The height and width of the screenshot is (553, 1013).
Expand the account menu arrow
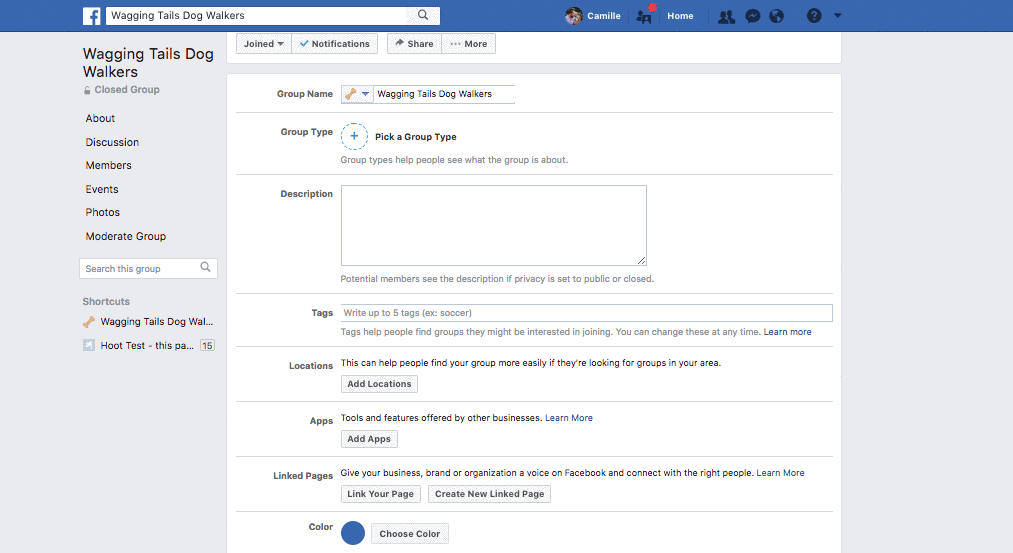click(838, 16)
